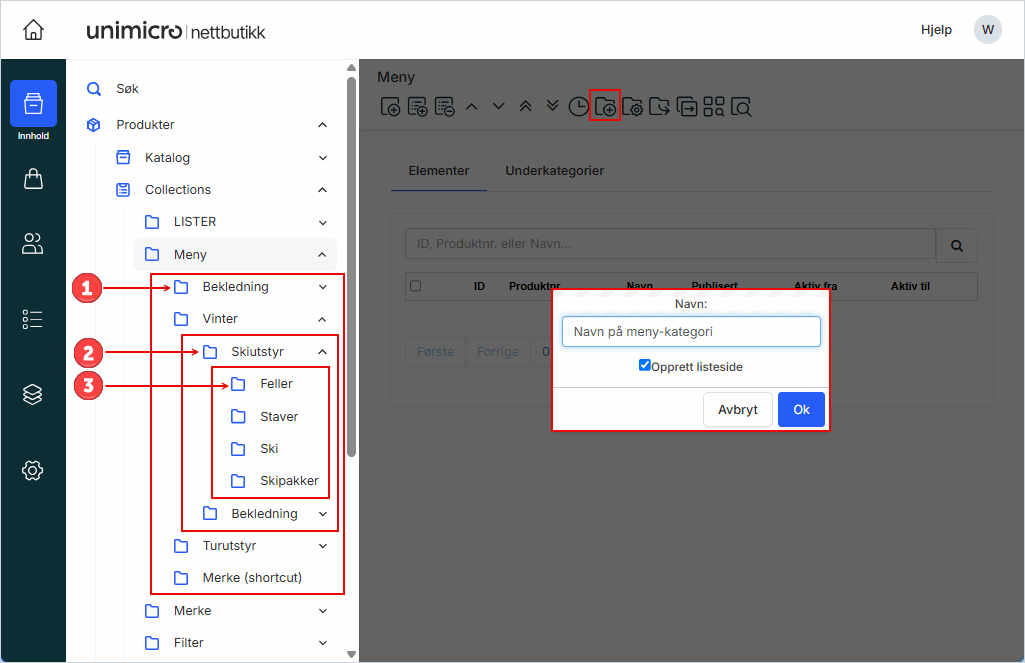Focus the Navn på meny-kategori field
Screen dimensions: 1025x663
tap(691, 332)
